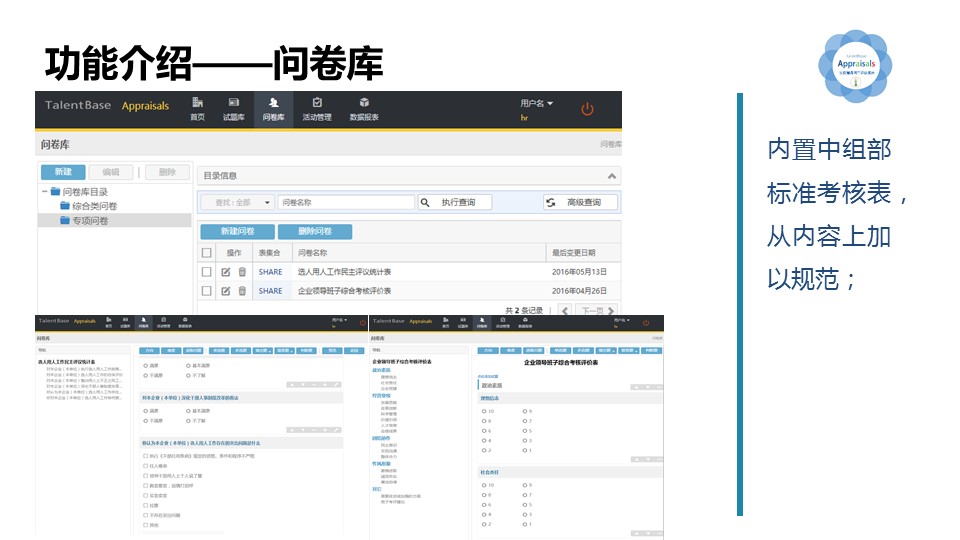Click magnifier icon on 执行查询 button
Image resolution: width=960 pixels, height=540 pixels.
(425, 202)
